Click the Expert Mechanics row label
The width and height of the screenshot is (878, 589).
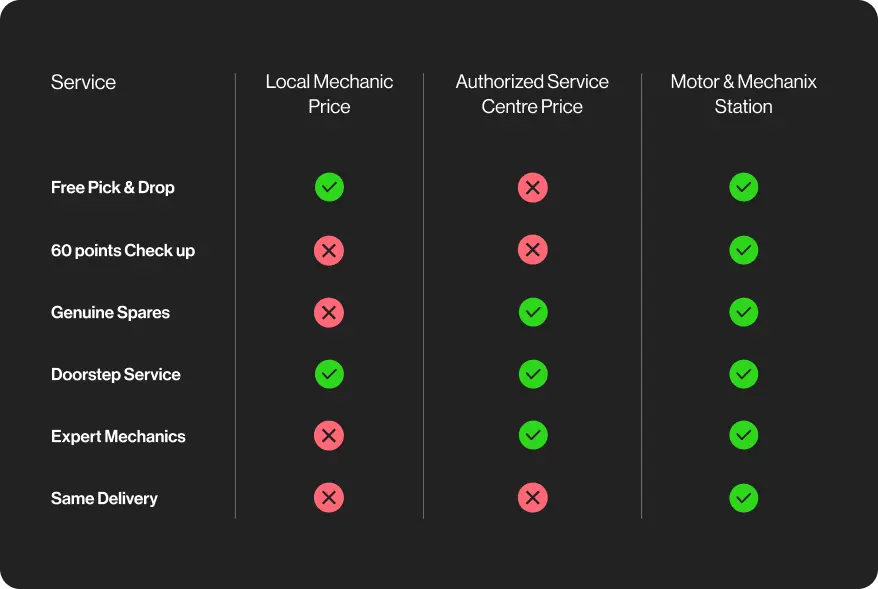click(118, 436)
